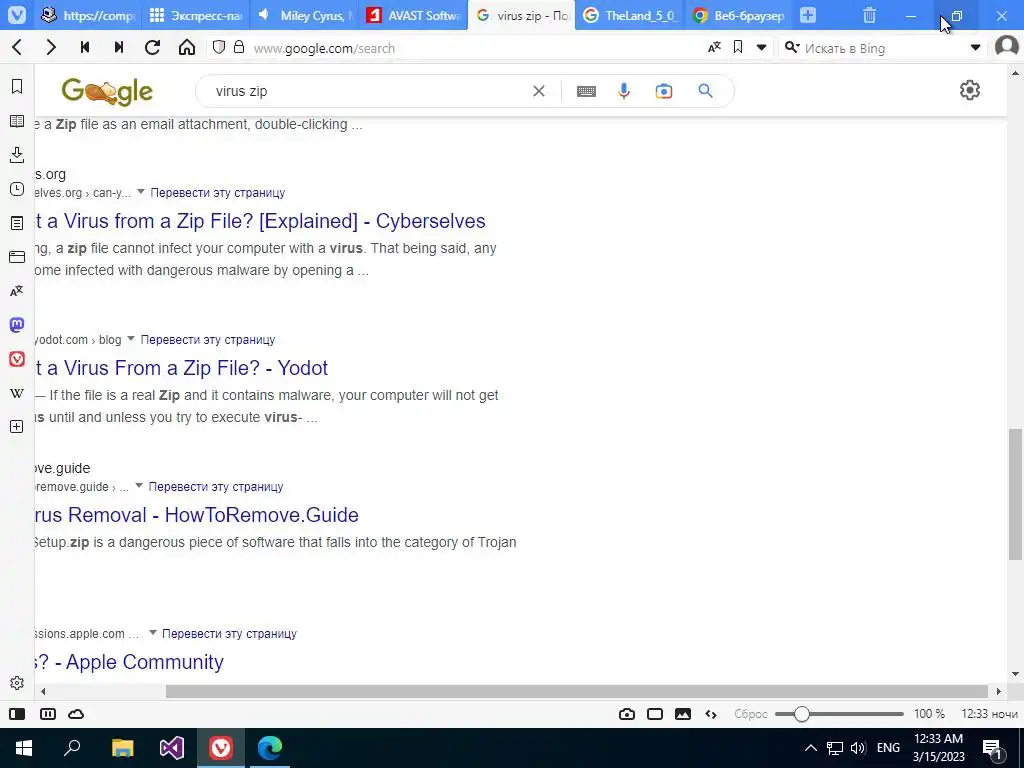The width and height of the screenshot is (1024, 768).
Task: Open the Downloads panel
Action: (x=17, y=155)
